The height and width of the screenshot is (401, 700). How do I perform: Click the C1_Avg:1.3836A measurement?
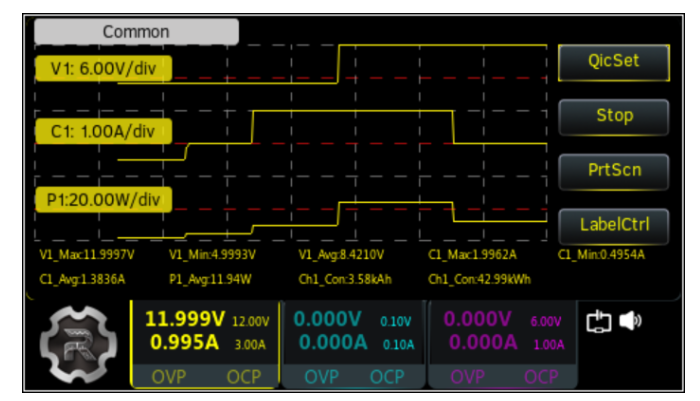coord(82,279)
